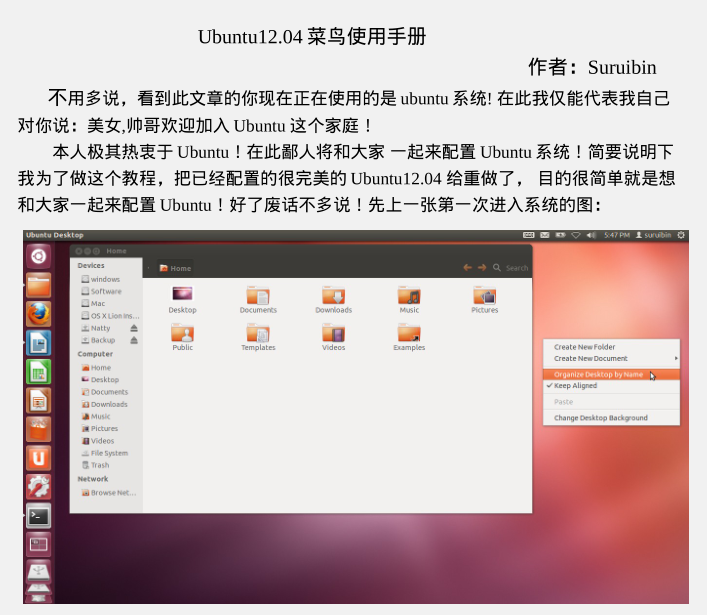Open the Desktop folder thumbnail icon
The width and height of the screenshot is (707, 615).
[183, 294]
